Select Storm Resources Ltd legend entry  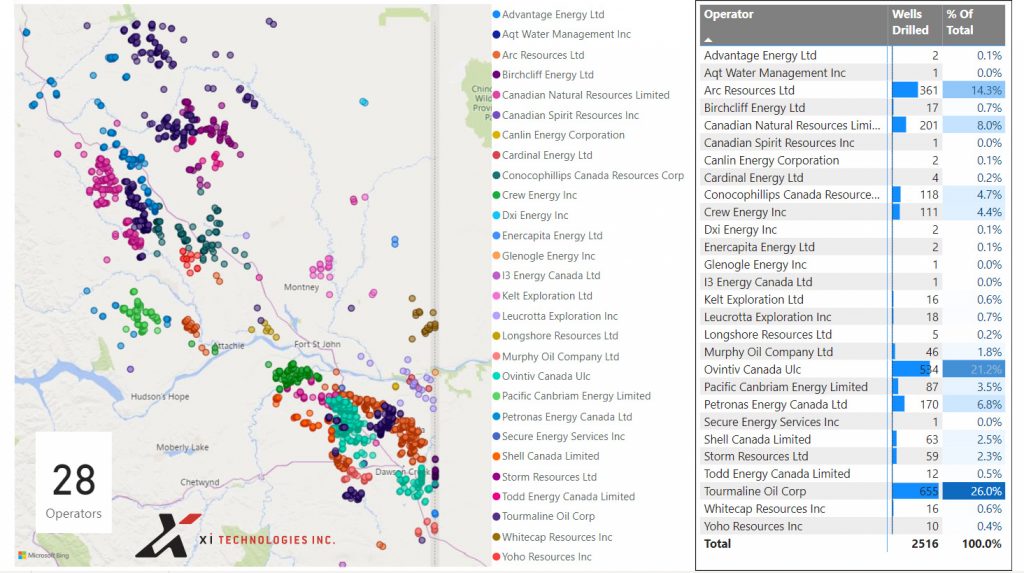[544, 476]
